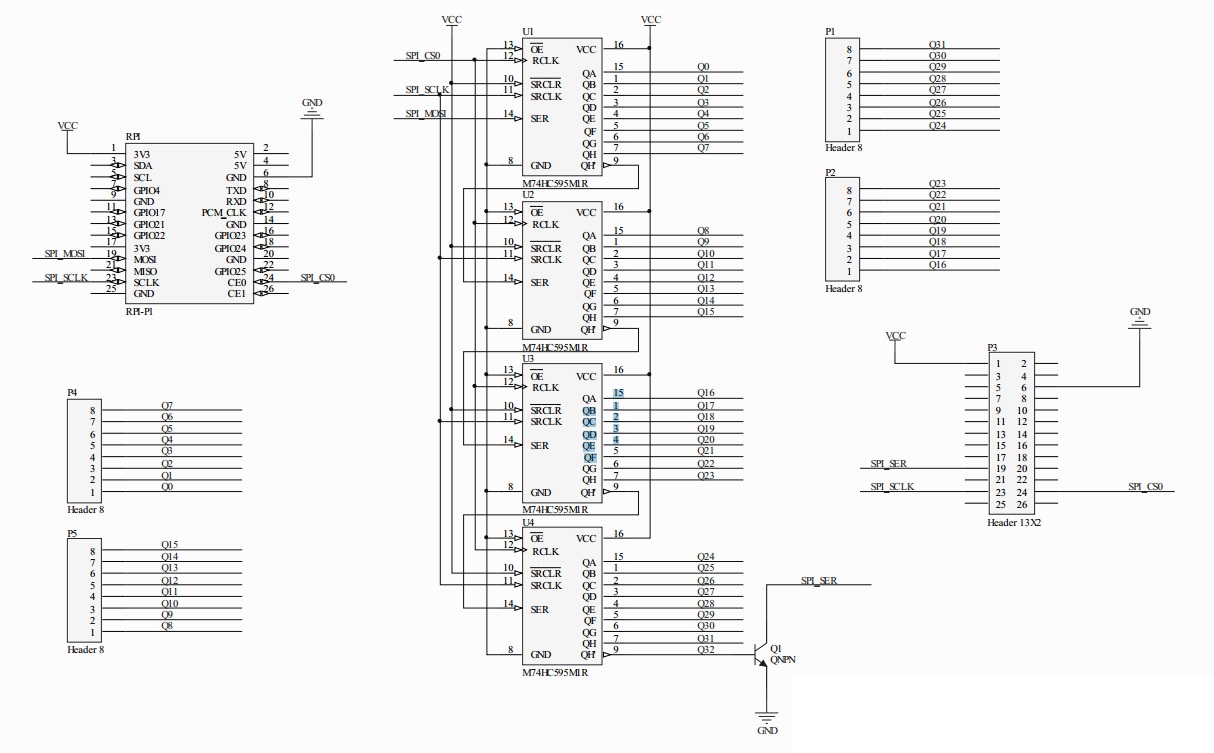1214x753 pixels.
Task: Click the Header 8 label under P4
Action: coord(86,509)
